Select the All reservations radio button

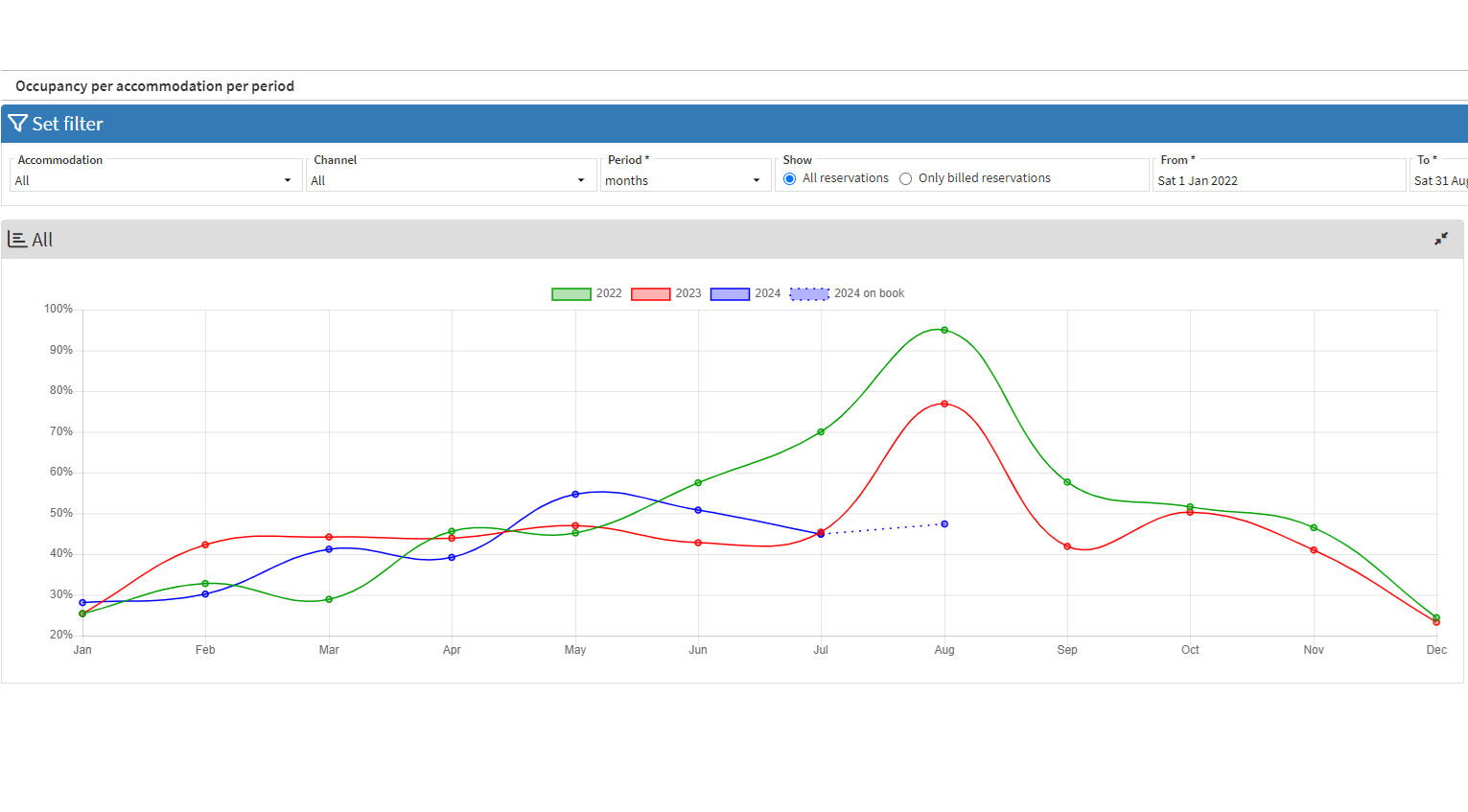[790, 179]
